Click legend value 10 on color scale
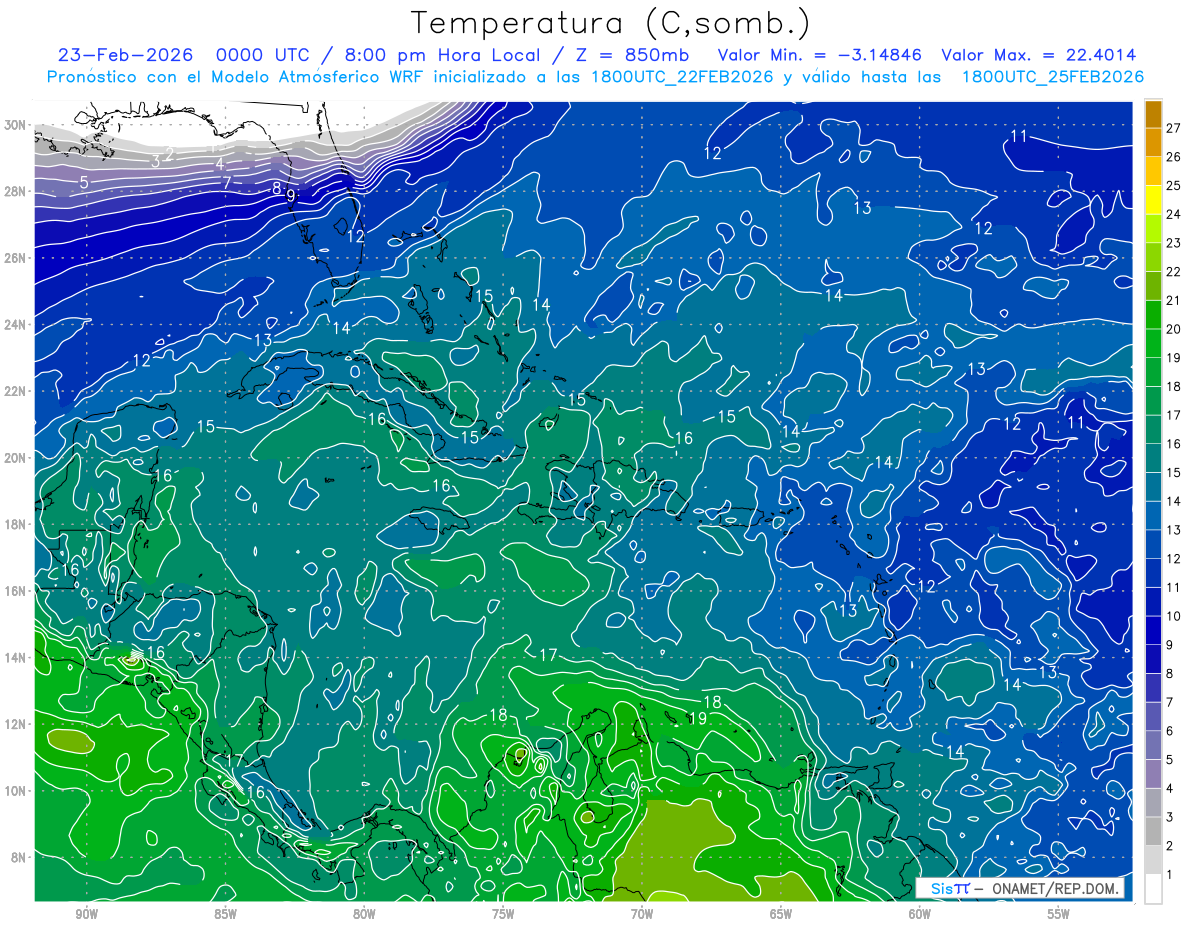Screen dimensions: 1200x927 (x=1174, y=616)
